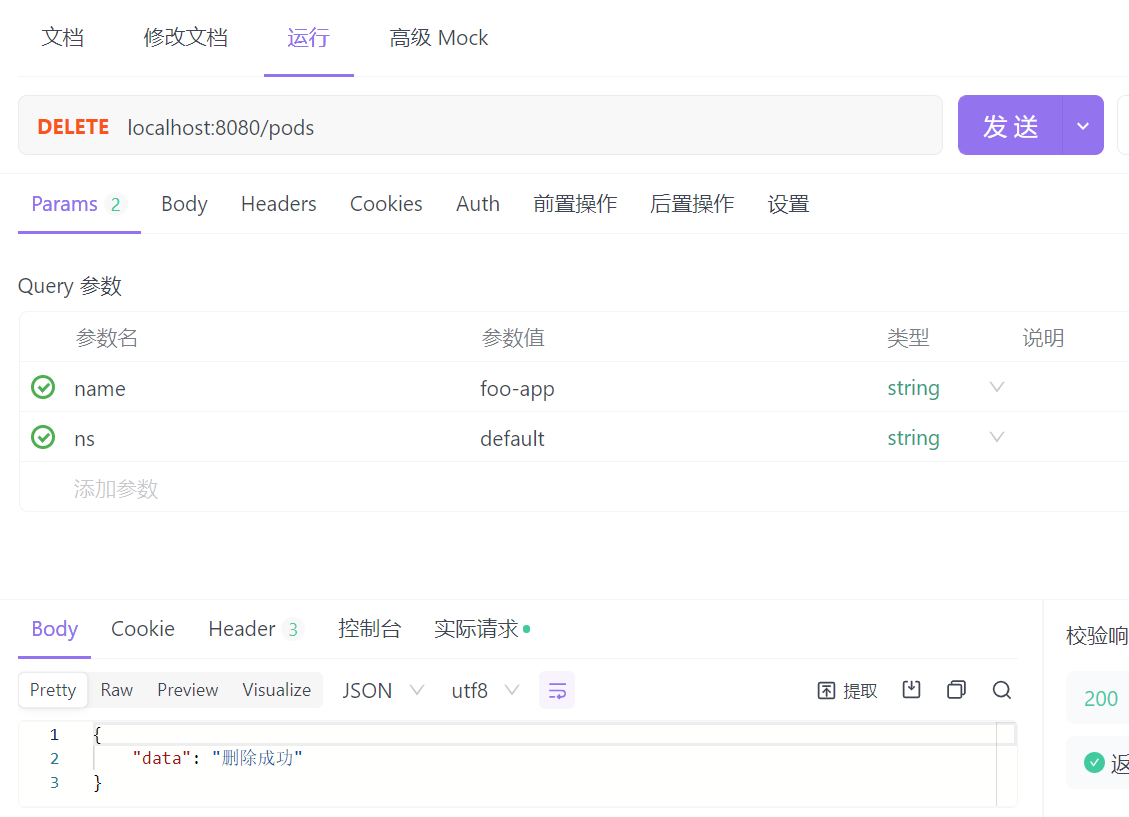
Task: Copy the response body with copy icon
Action: click(x=956, y=690)
